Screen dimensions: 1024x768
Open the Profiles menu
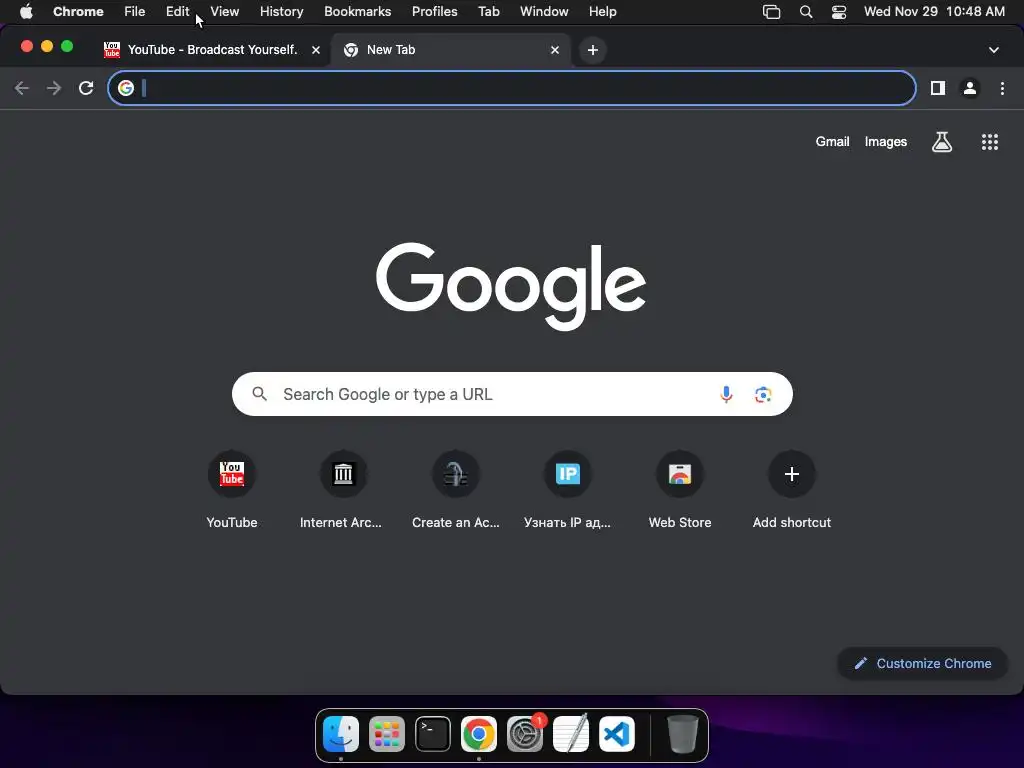point(434,12)
